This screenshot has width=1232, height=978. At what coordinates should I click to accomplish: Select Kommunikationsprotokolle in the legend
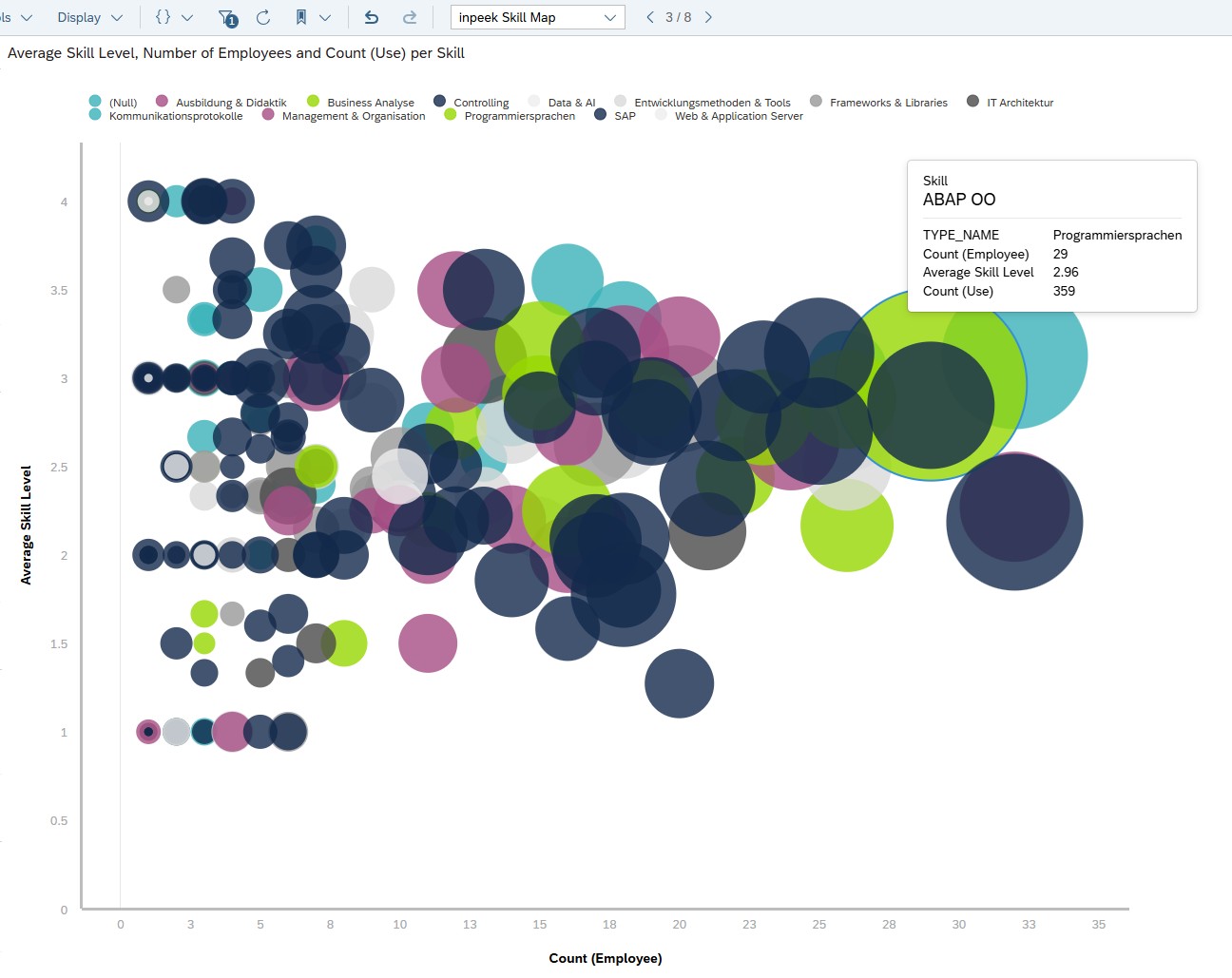tap(165, 115)
